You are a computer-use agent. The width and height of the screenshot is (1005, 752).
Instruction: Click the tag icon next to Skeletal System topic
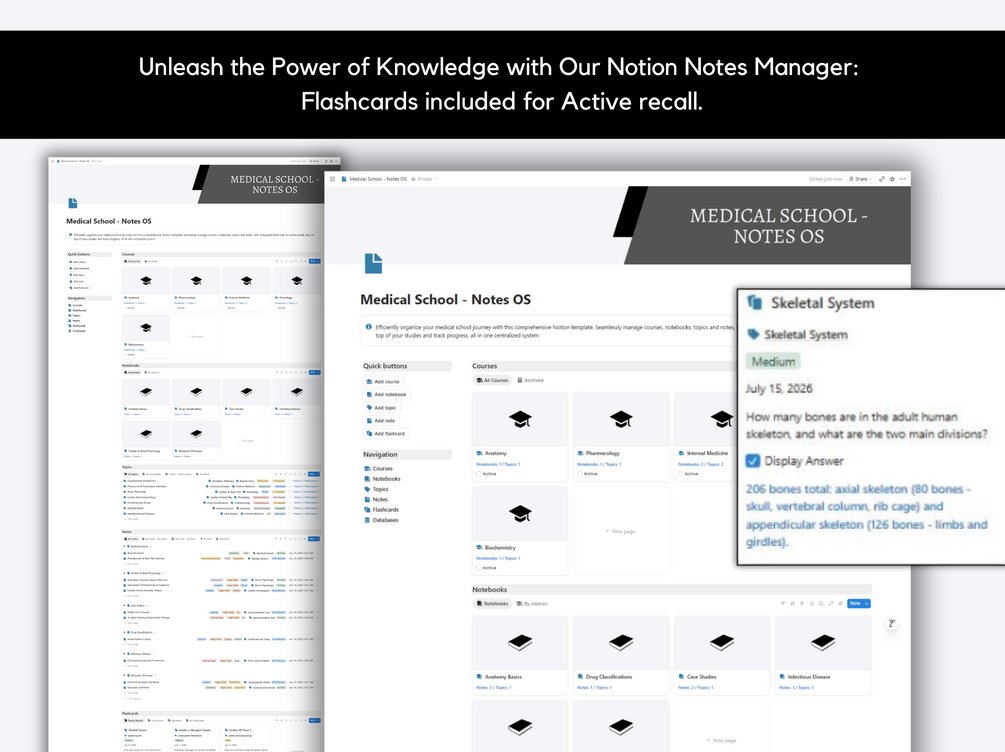point(753,334)
